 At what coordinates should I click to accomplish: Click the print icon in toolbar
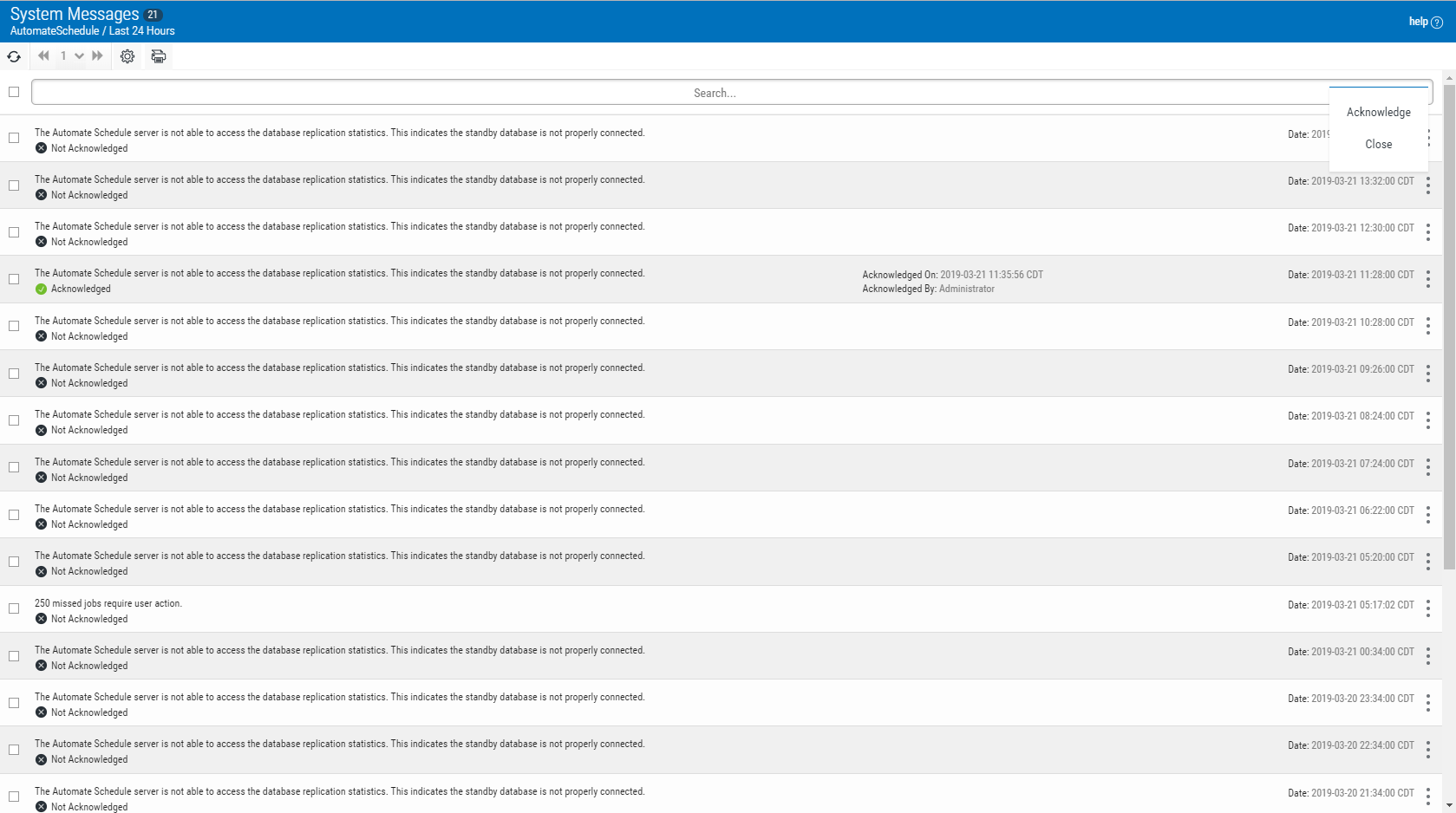[158, 56]
